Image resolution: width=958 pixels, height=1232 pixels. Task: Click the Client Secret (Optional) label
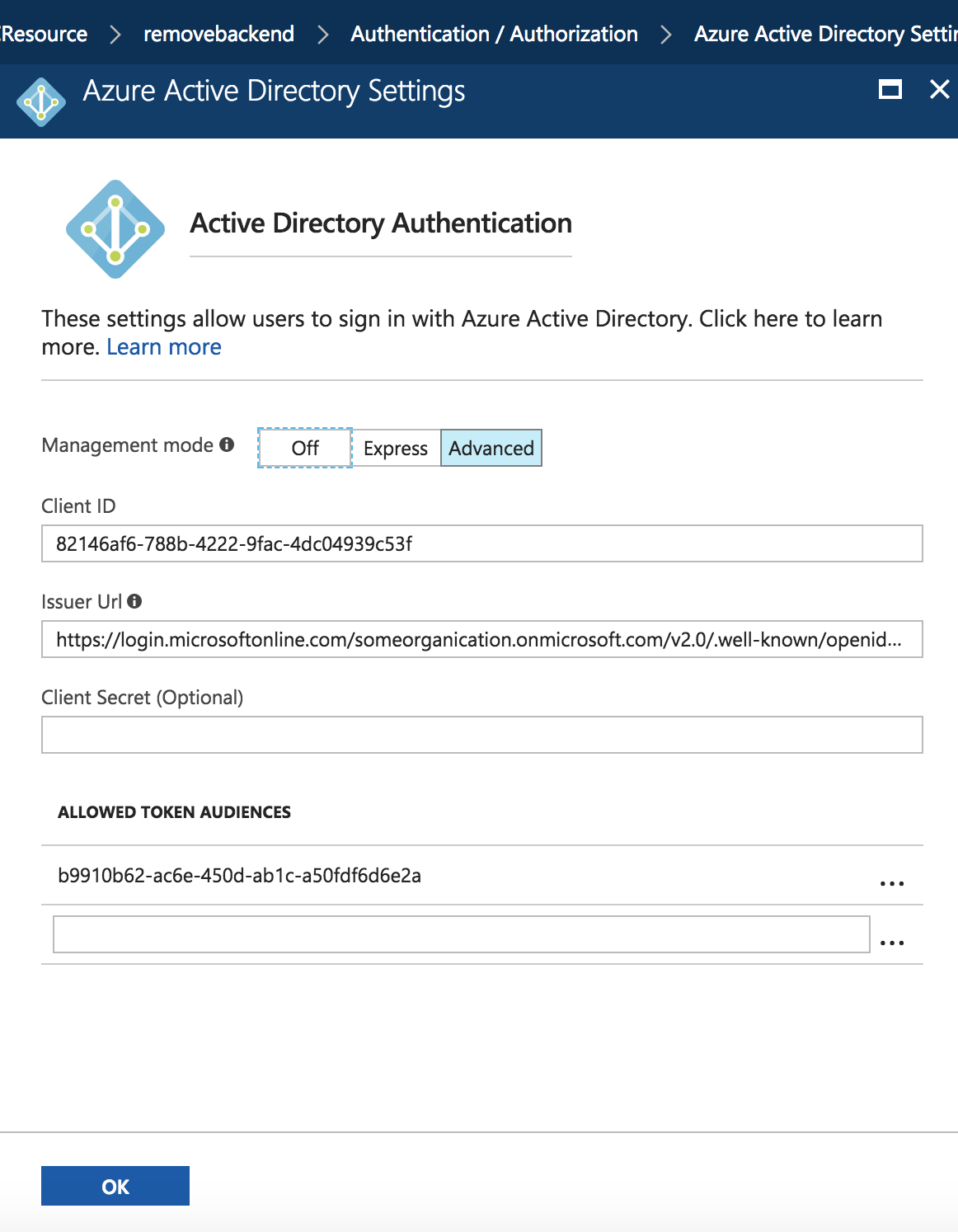(143, 698)
